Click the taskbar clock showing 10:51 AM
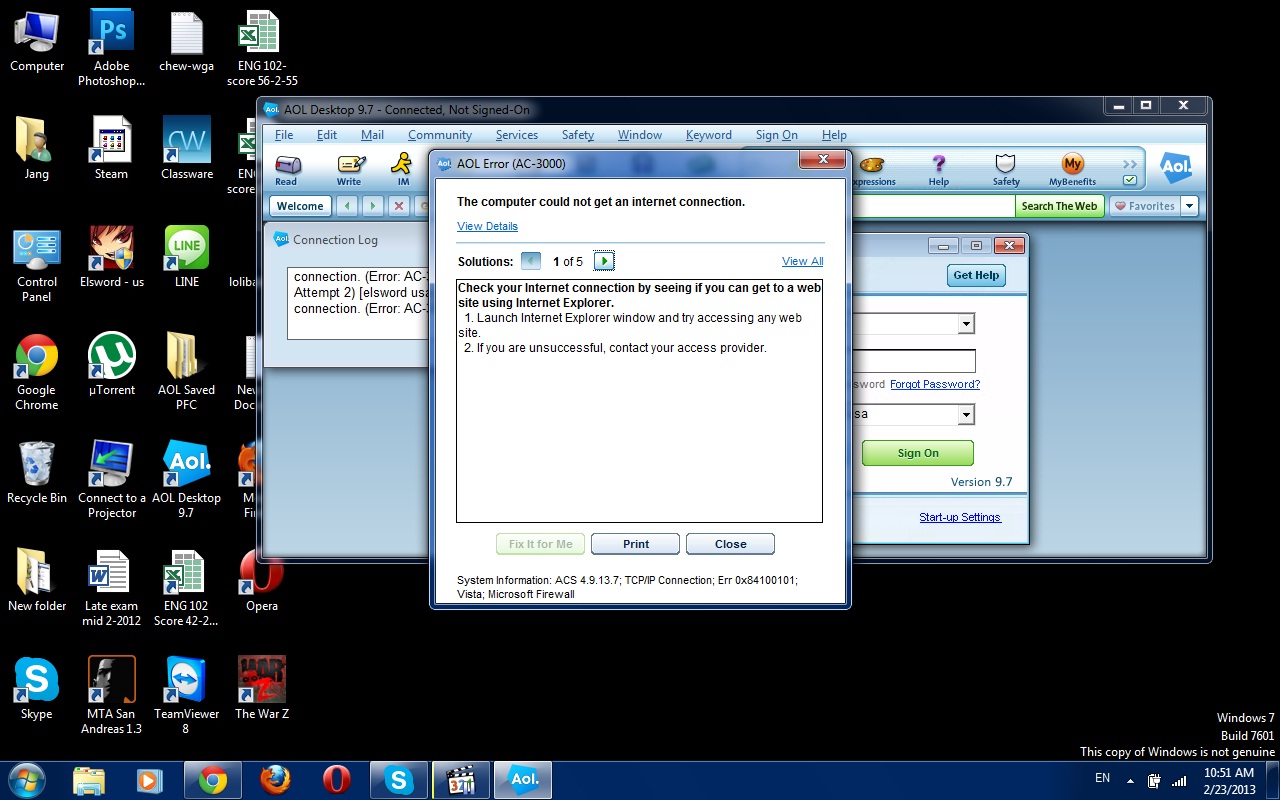The height and width of the screenshot is (800, 1280). point(1229,780)
